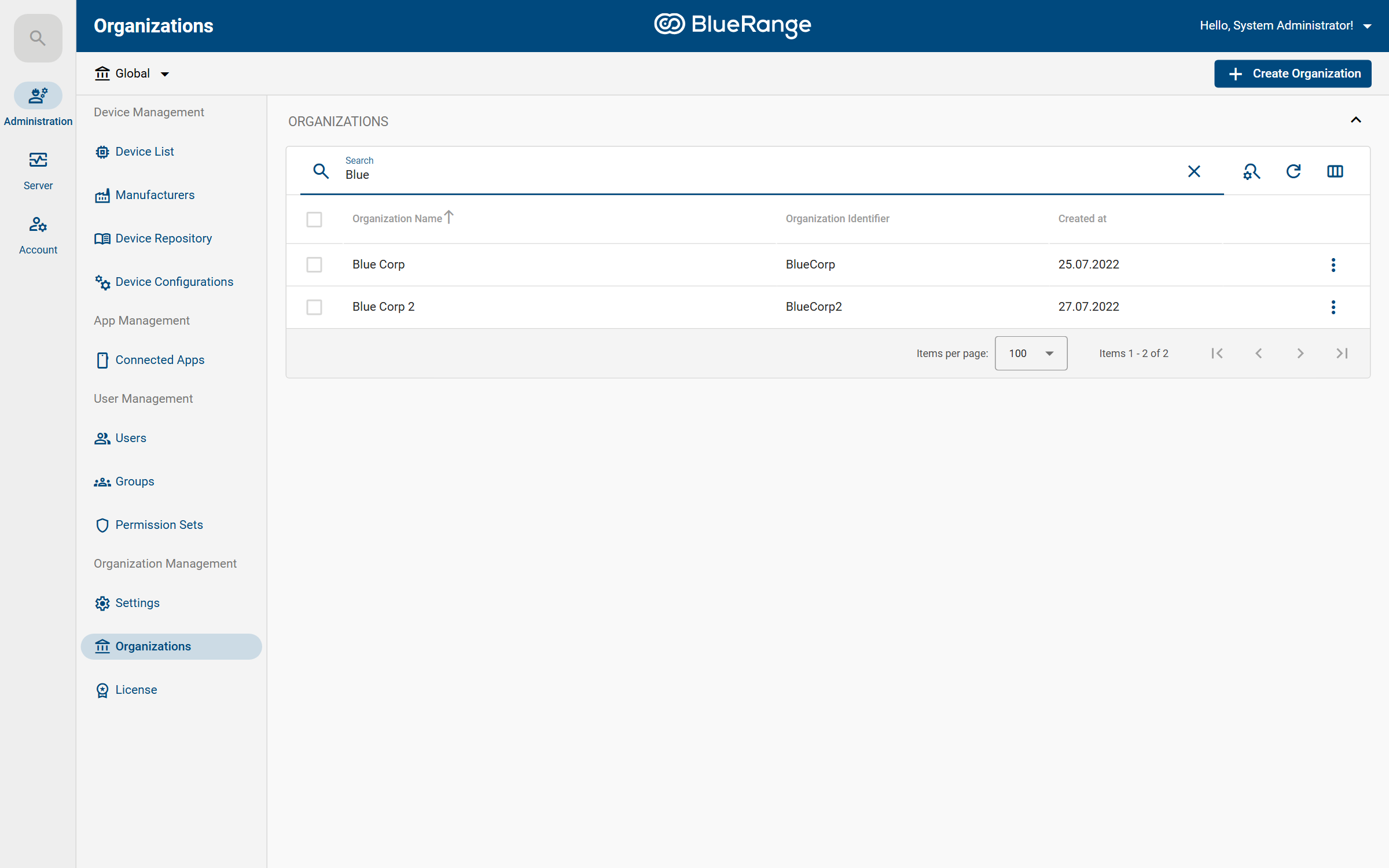Click the Items 1 - 2 of 2 label

[x=1134, y=354]
